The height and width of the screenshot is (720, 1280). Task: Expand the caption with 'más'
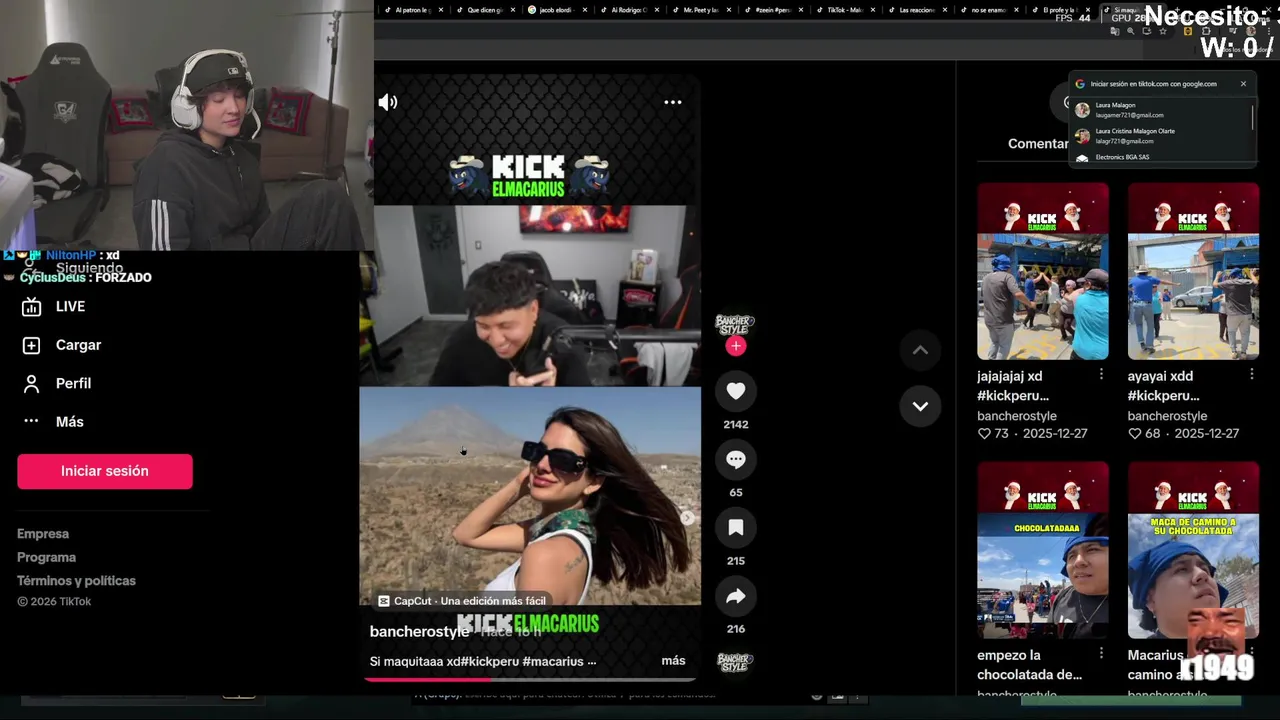pyautogui.click(x=673, y=661)
